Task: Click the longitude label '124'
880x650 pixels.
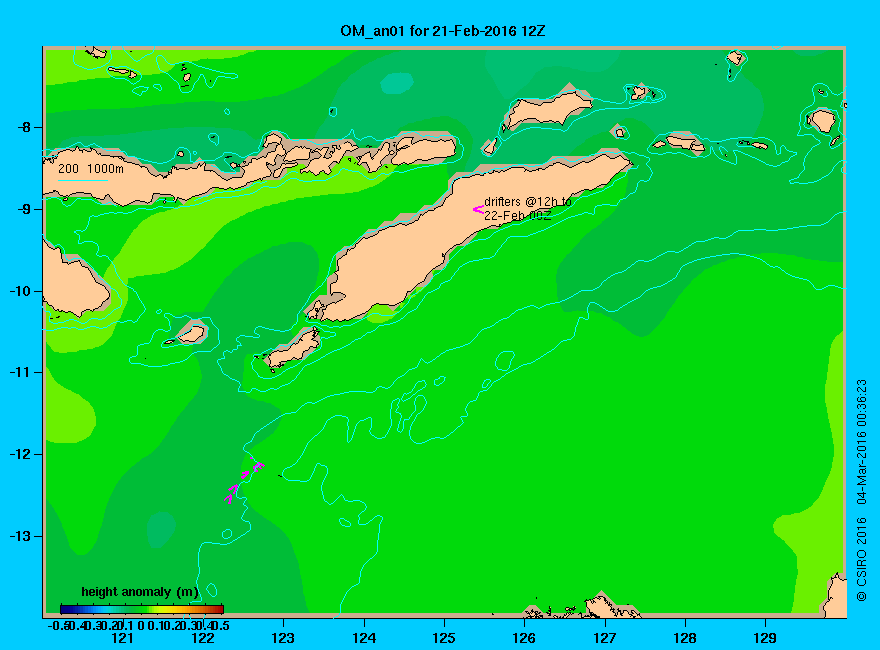Action: click(364, 638)
